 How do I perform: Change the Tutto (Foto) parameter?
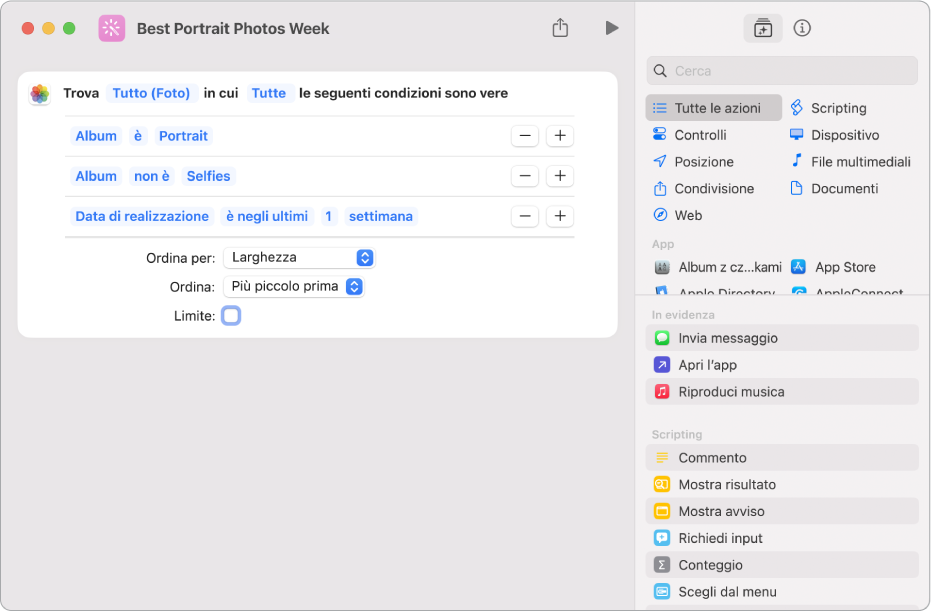(x=151, y=93)
